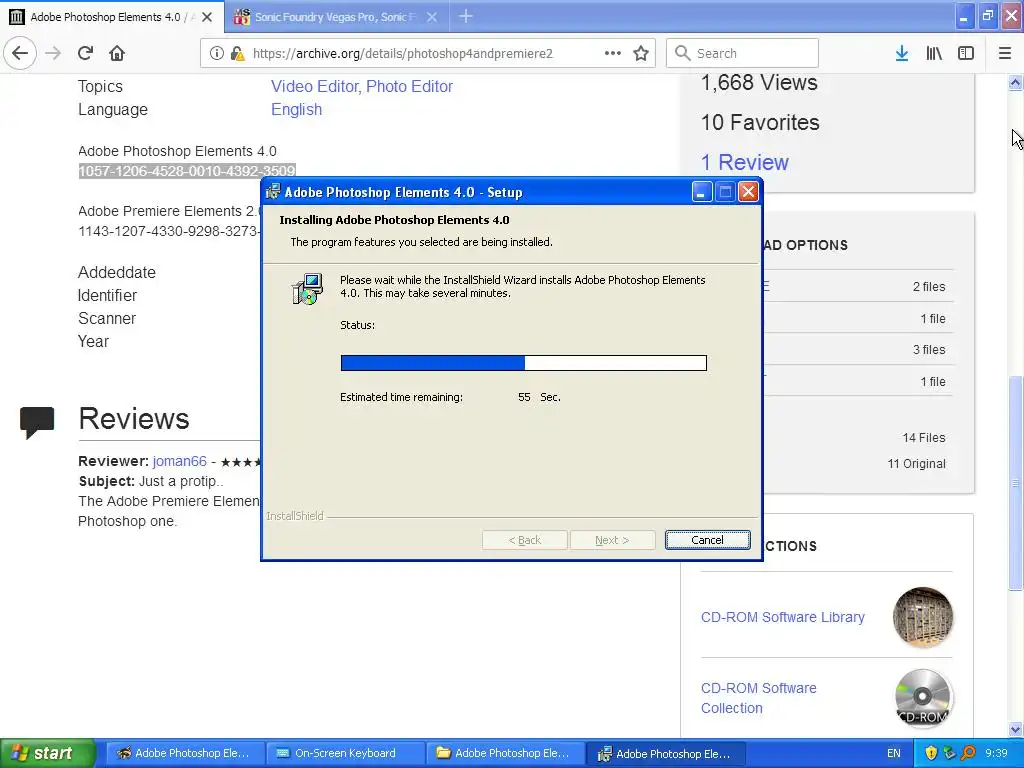Open CD-ROM Software Library link
This screenshot has height=768, width=1024.
pos(782,617)
